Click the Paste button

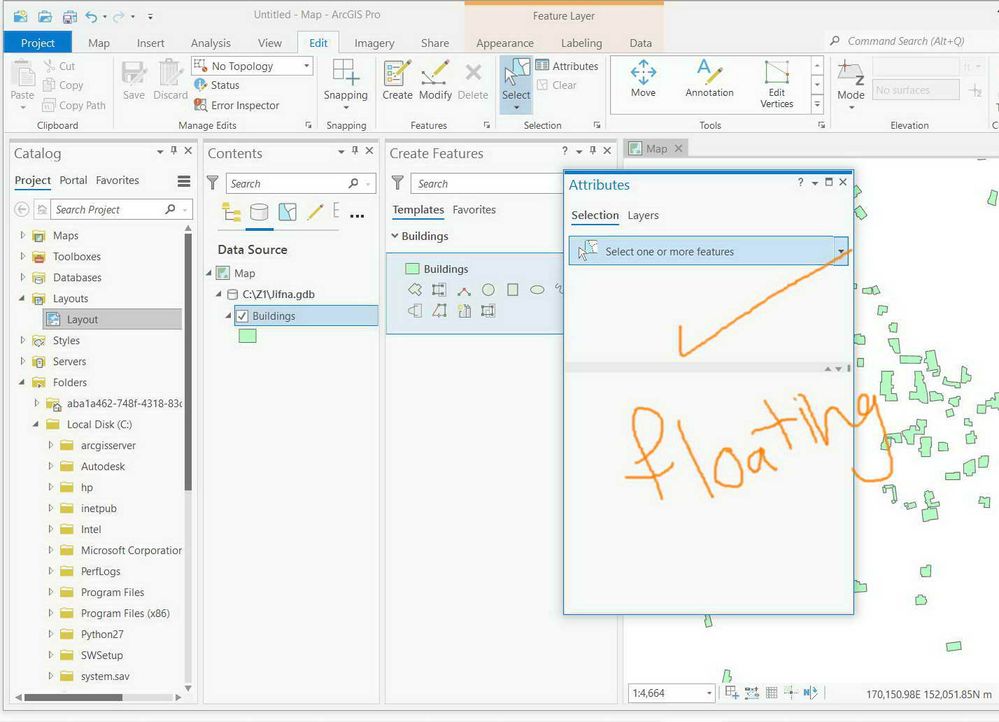pos(22,83)
